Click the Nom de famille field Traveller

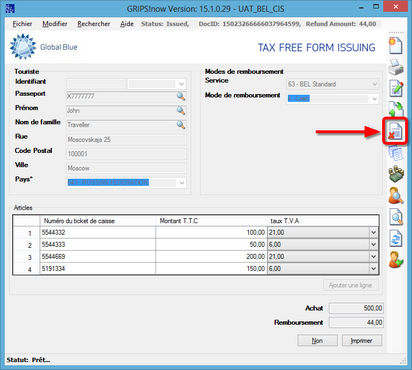126,125
